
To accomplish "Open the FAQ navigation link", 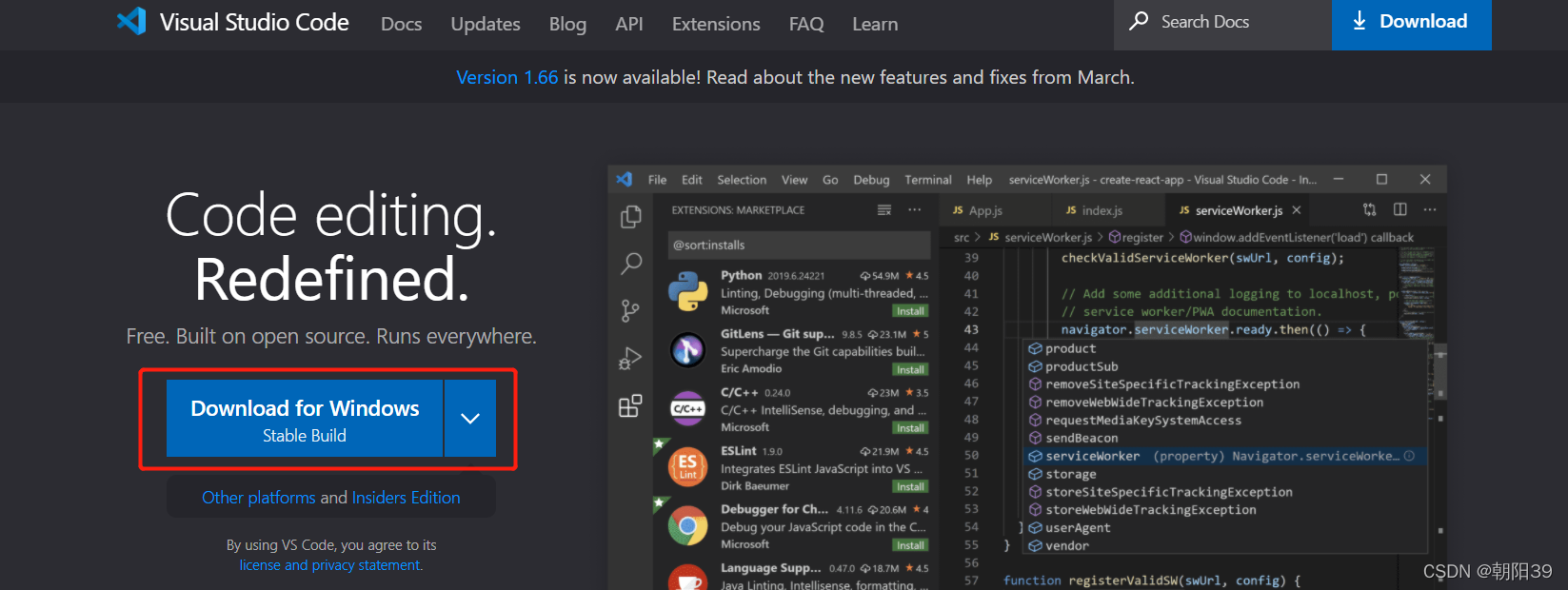I will (806, 24).
